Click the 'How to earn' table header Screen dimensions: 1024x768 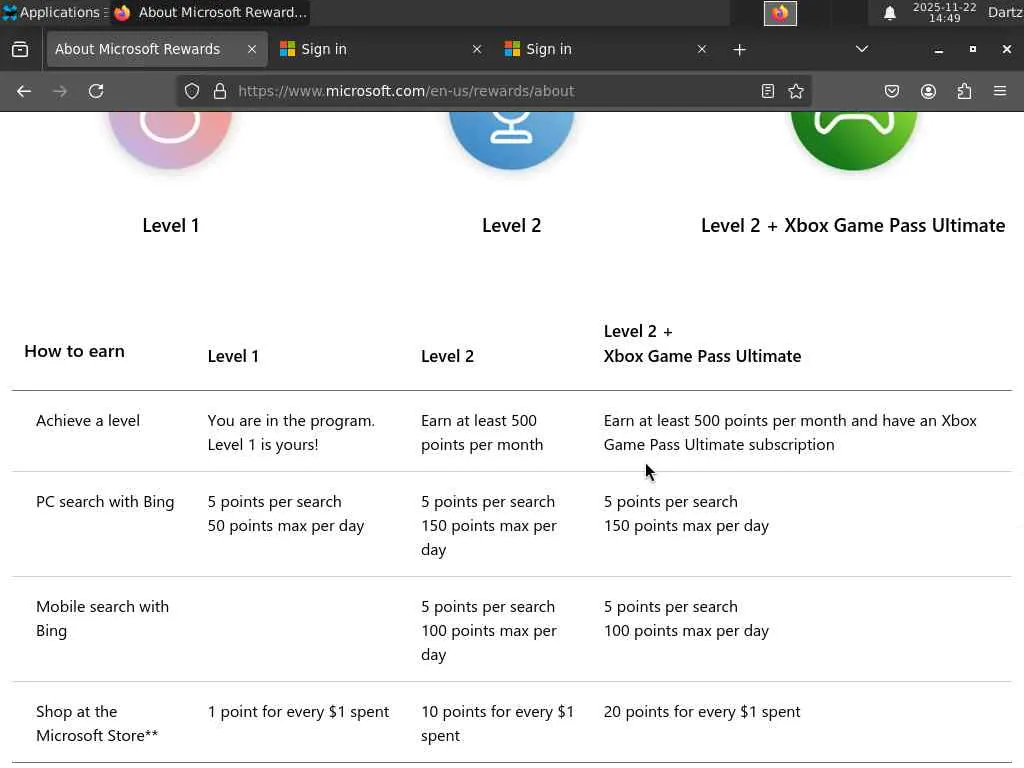tap(74, 351)
